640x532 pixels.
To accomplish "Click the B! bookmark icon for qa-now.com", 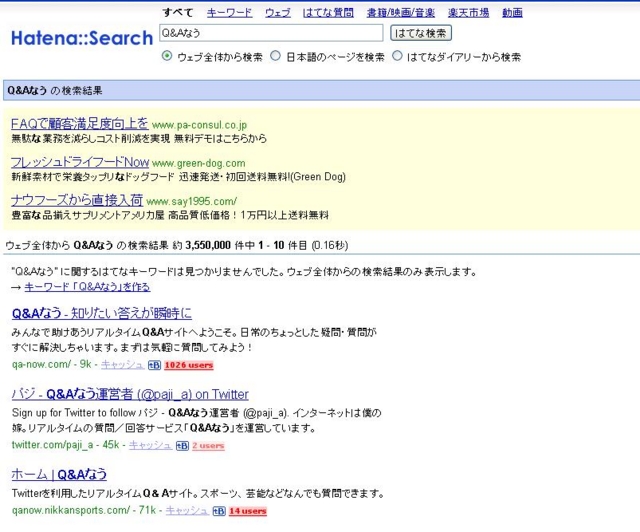I will (154, 365).
